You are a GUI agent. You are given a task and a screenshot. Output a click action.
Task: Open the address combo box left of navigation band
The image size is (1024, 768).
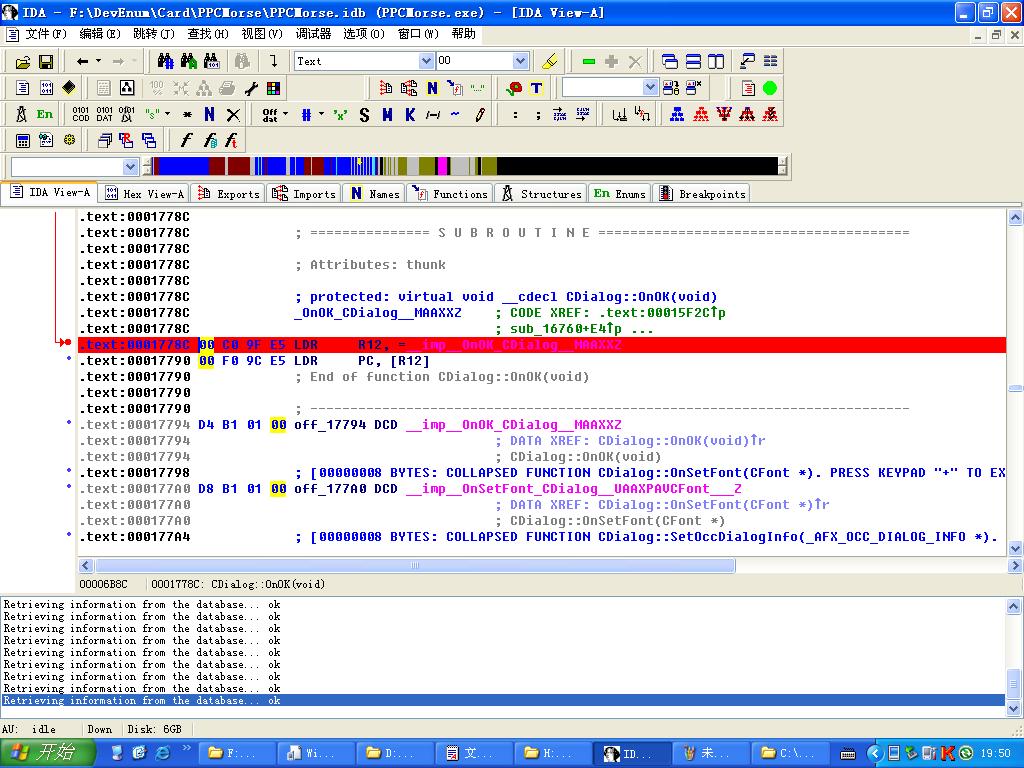(x=130, y=167)
